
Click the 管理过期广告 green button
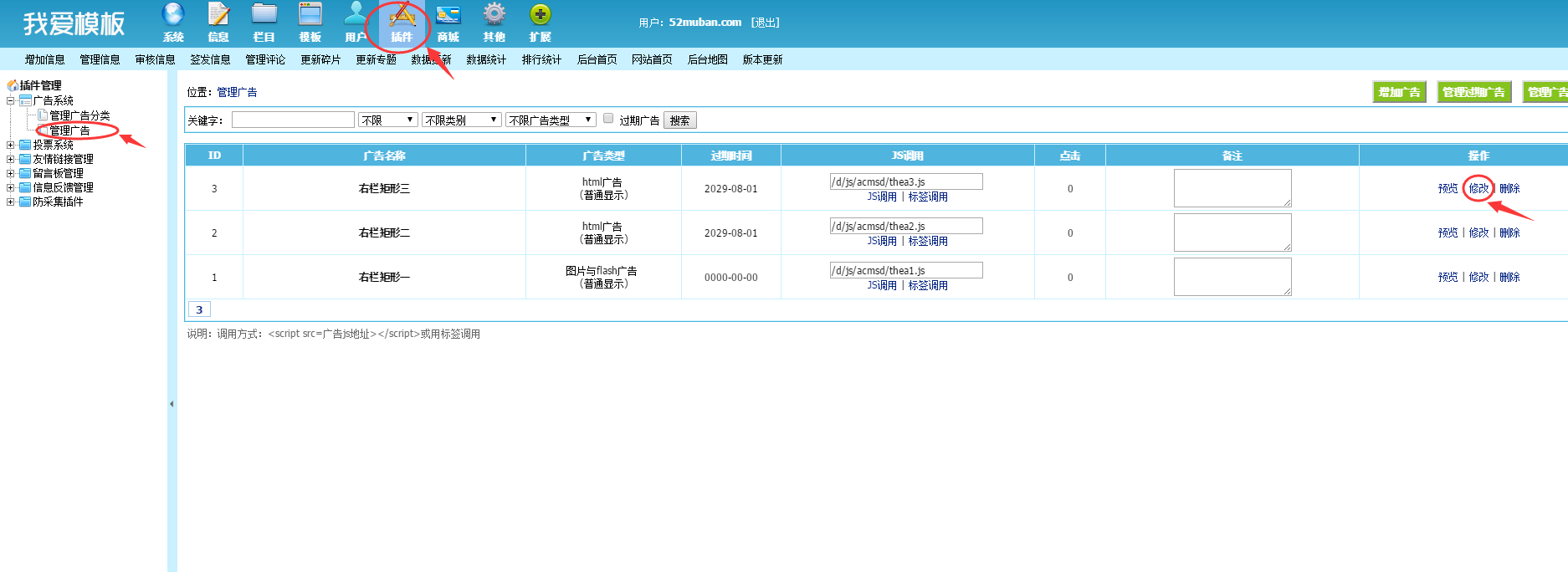[x=1474, y=92]
